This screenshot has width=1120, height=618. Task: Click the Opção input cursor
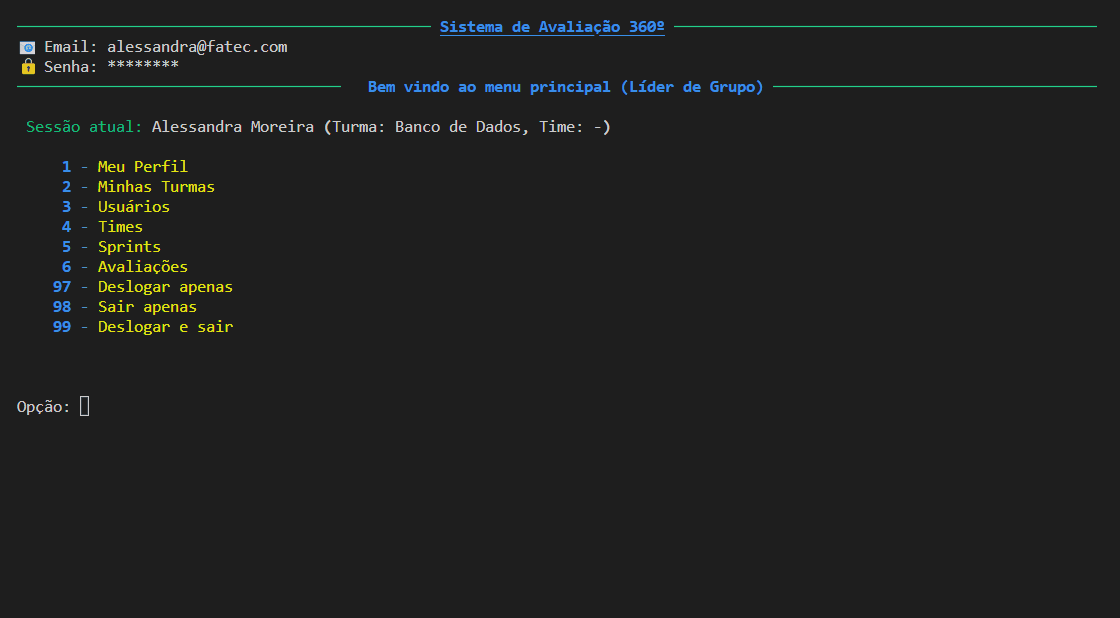[84, 407]
